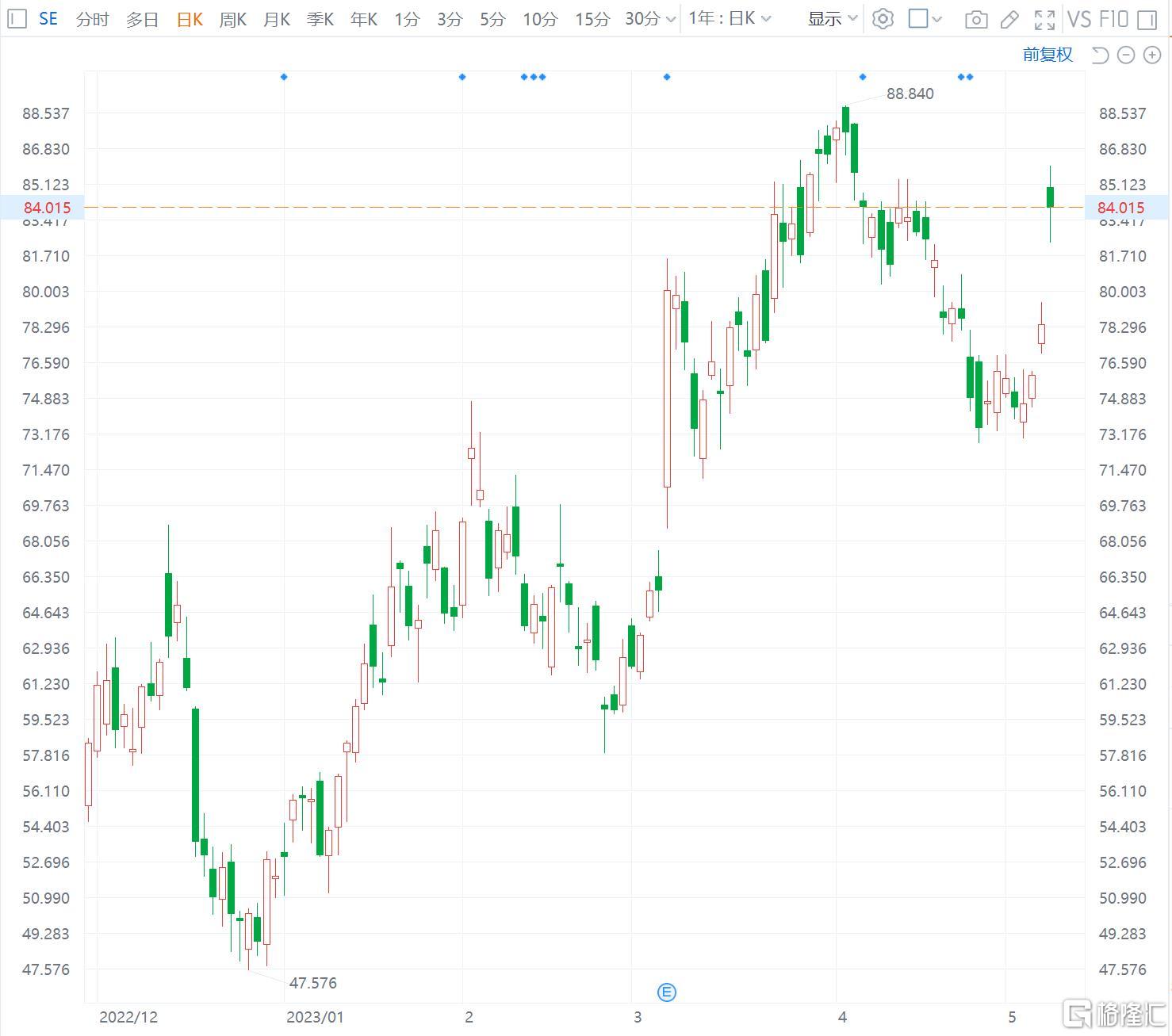Switch to the 10分 interval
Image resolution: width=1172 pixels, height=1036 pixels.
click(x=540, y=19)
